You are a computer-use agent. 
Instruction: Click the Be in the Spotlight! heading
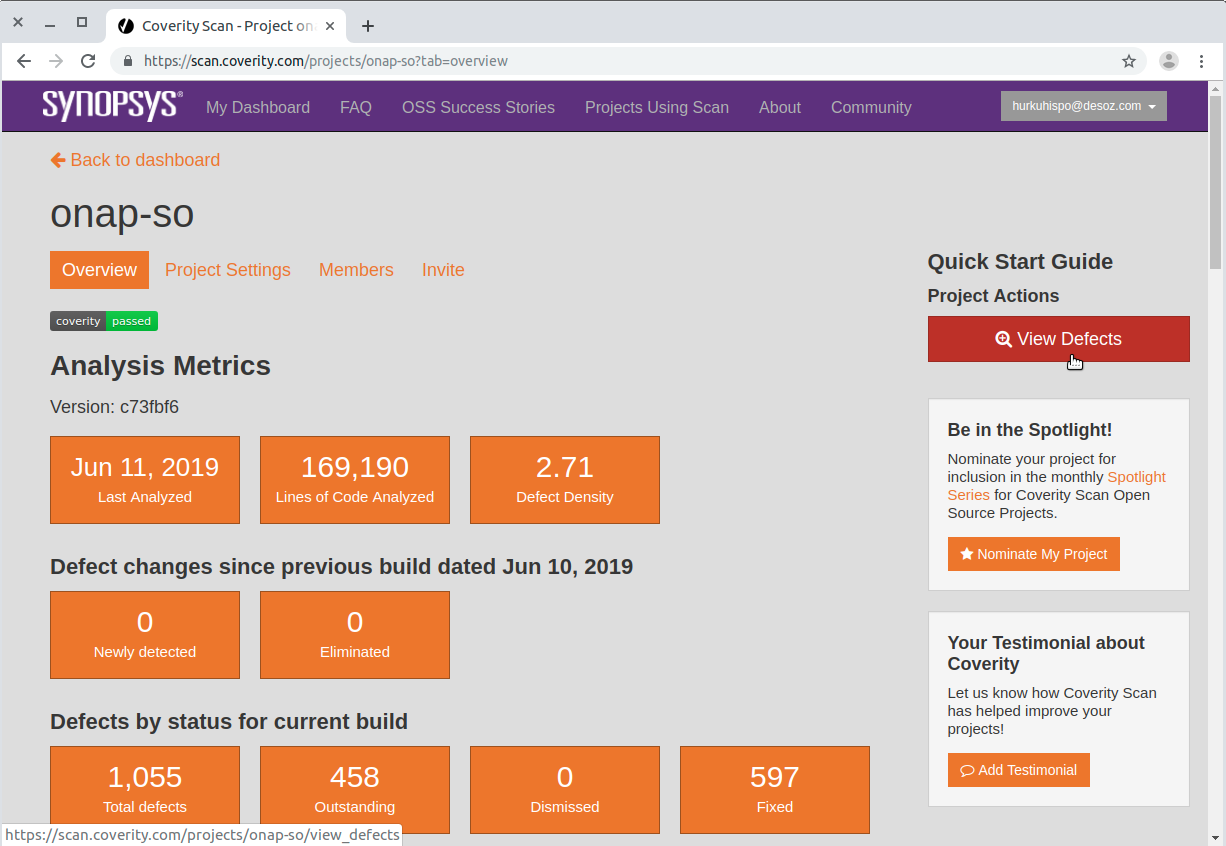1030,430
